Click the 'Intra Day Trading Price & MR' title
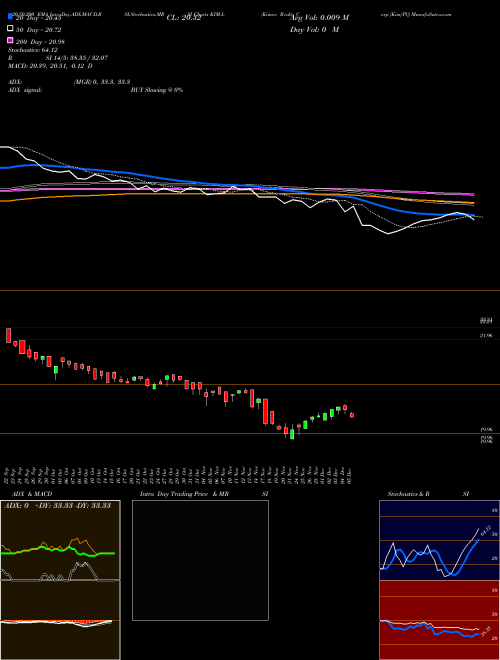The width and height of the screenshot is (500, 660). [184, 494]
